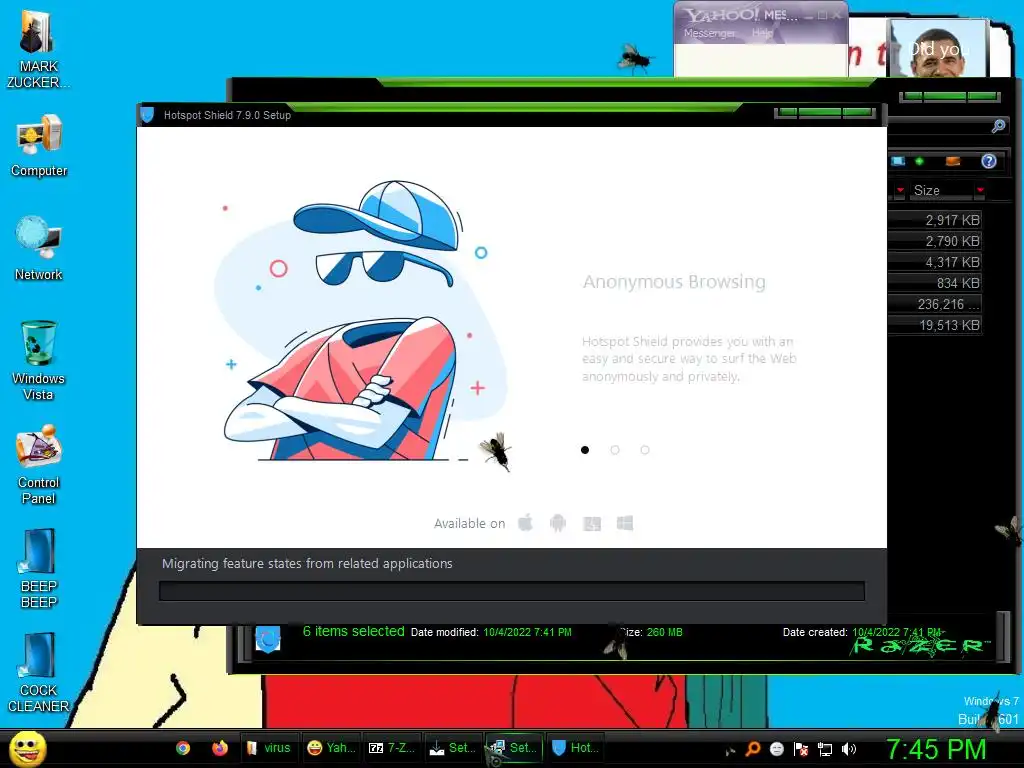Viewport: 1024px width, 768px height.
Task: Click the Mac Finder platform icon in installer
Action: 592,524
